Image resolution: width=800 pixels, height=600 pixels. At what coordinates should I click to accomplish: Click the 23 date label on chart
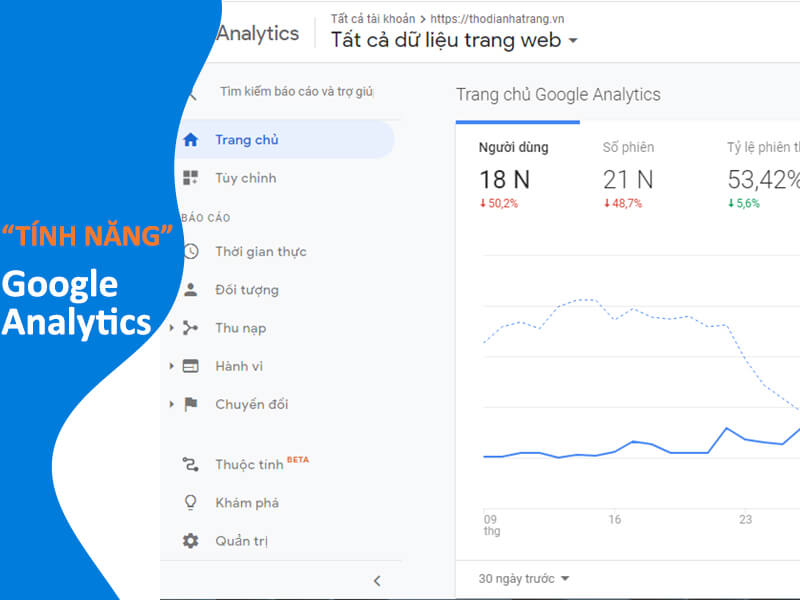(745, 519)
